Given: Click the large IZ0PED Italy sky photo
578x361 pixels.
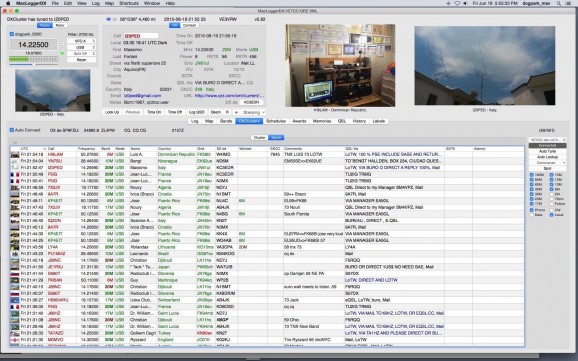Looking at the screenshot, I should (484, 66).
